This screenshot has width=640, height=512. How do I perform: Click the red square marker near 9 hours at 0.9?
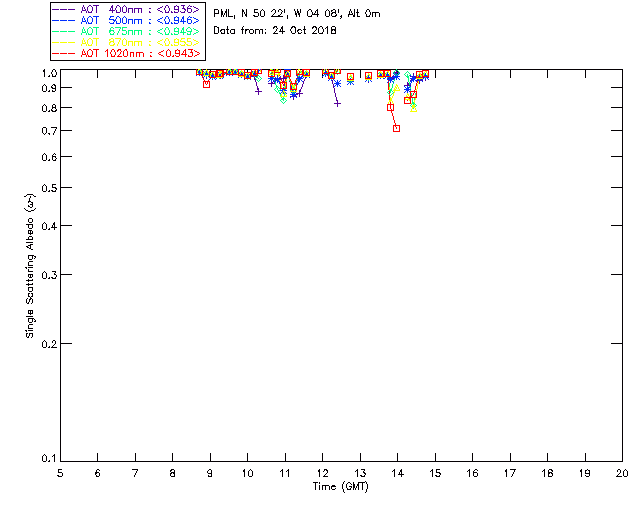207,84
